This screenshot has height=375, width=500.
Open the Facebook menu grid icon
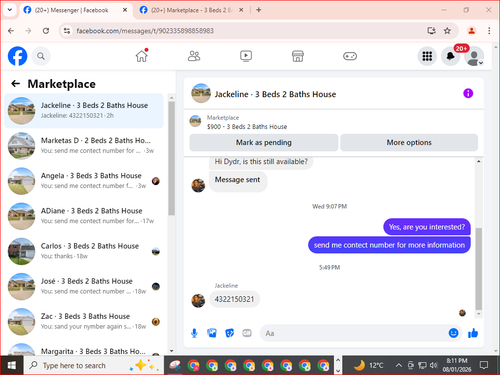(427, 56)
